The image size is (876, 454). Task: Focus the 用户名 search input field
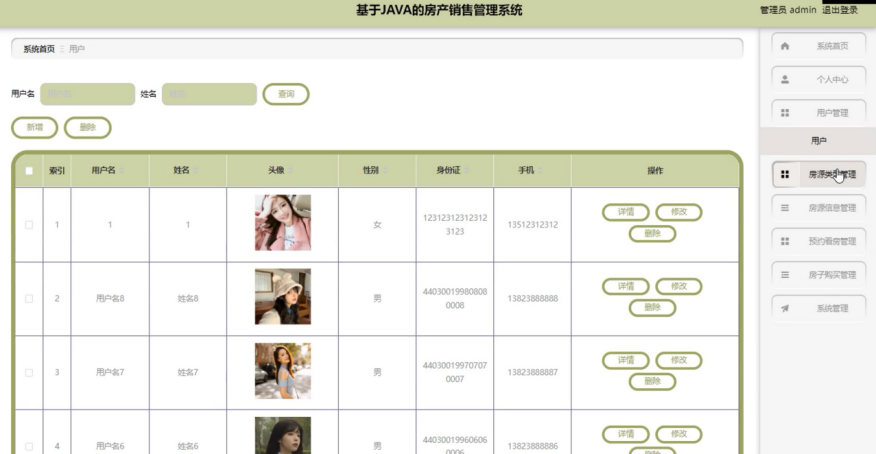88,94
